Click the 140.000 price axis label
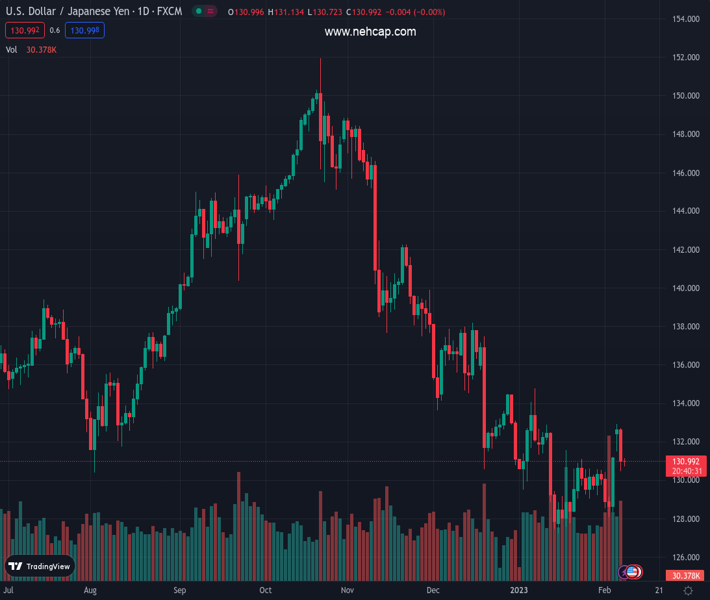 click(x=686, y=288)
